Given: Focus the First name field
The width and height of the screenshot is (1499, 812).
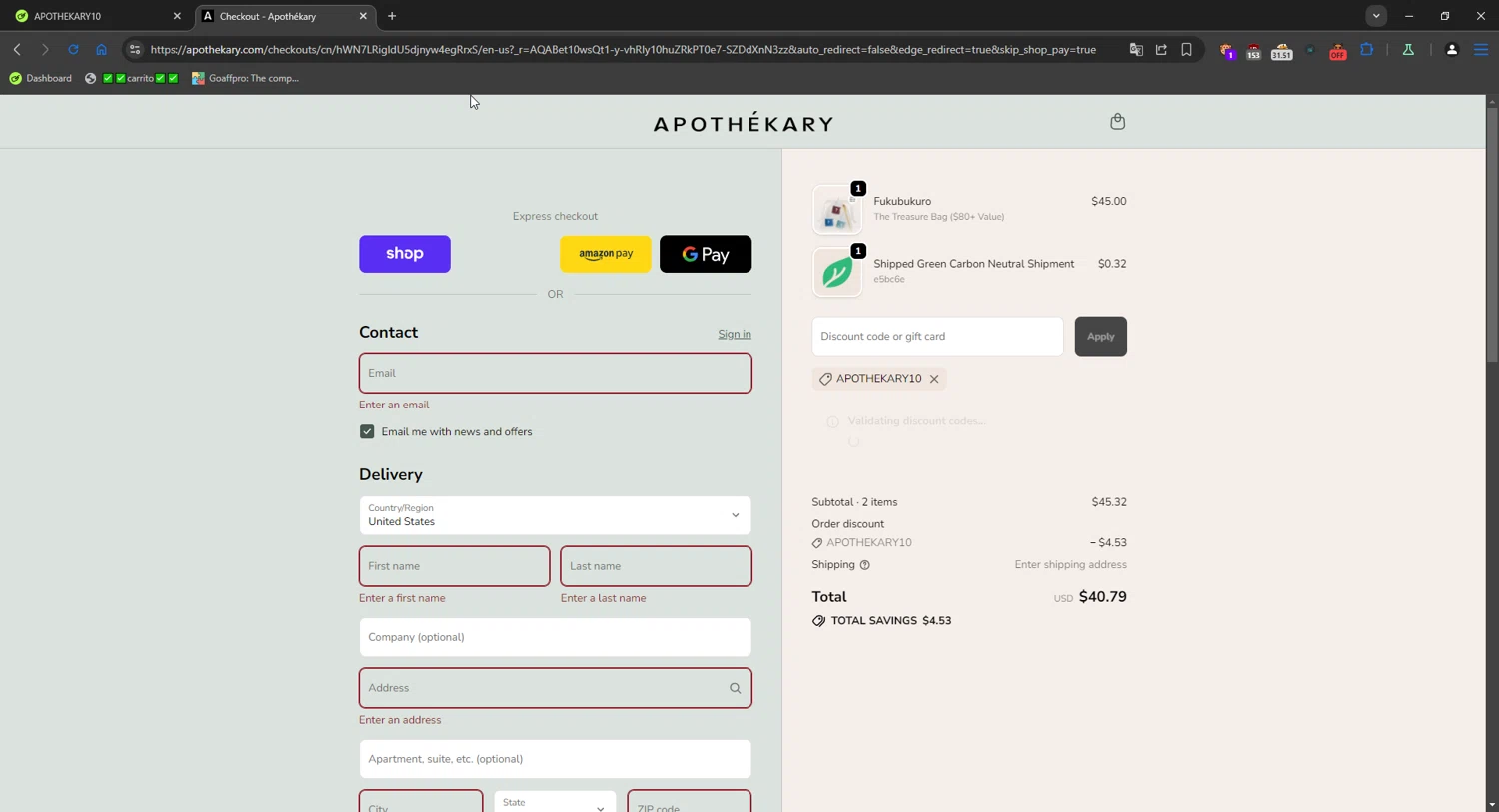Looking at the screenshot, I should 454,566.
